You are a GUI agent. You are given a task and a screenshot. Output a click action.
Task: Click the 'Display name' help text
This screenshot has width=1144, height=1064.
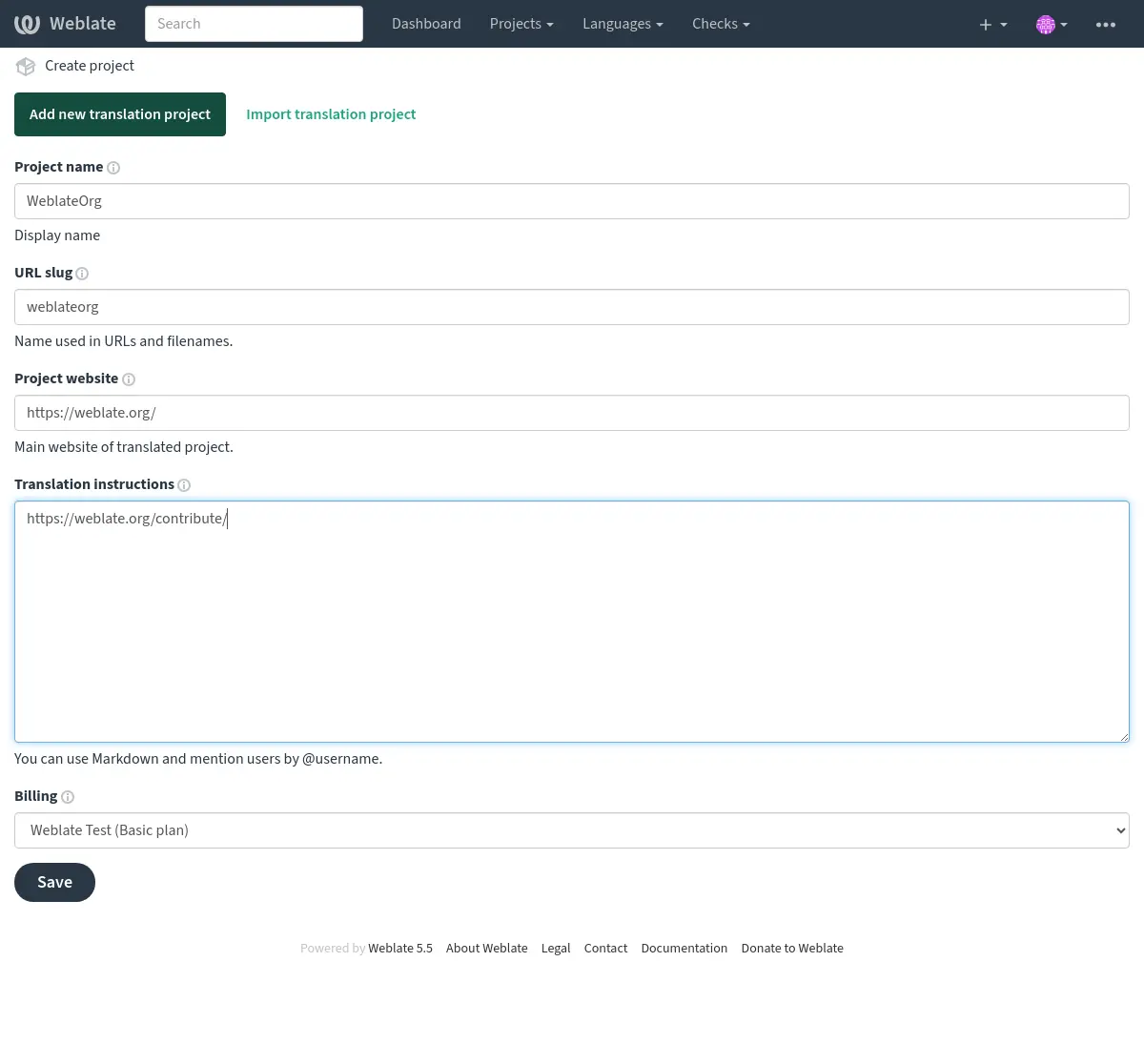57,235
